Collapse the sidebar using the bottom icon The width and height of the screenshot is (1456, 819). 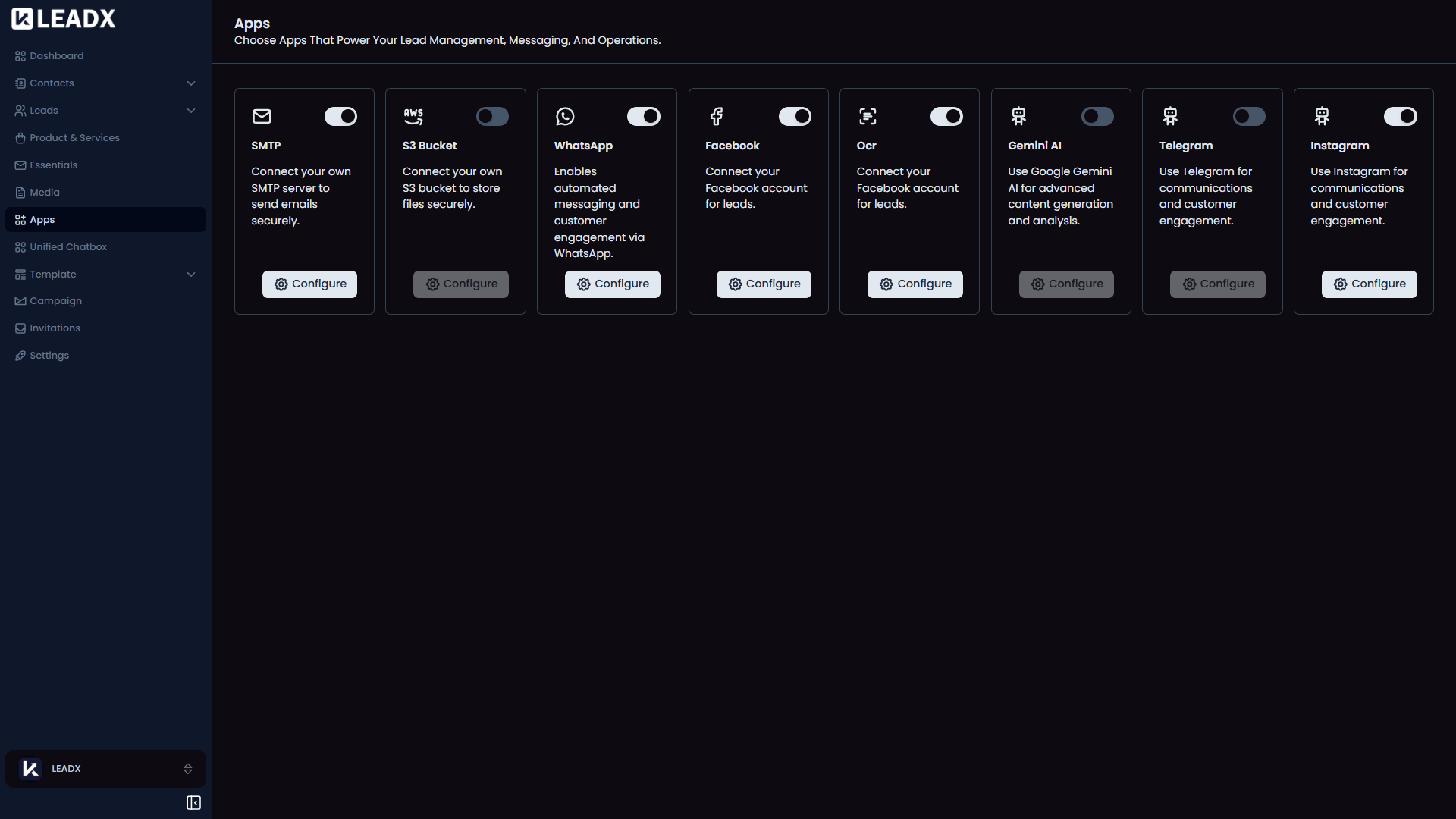point(193,802)
